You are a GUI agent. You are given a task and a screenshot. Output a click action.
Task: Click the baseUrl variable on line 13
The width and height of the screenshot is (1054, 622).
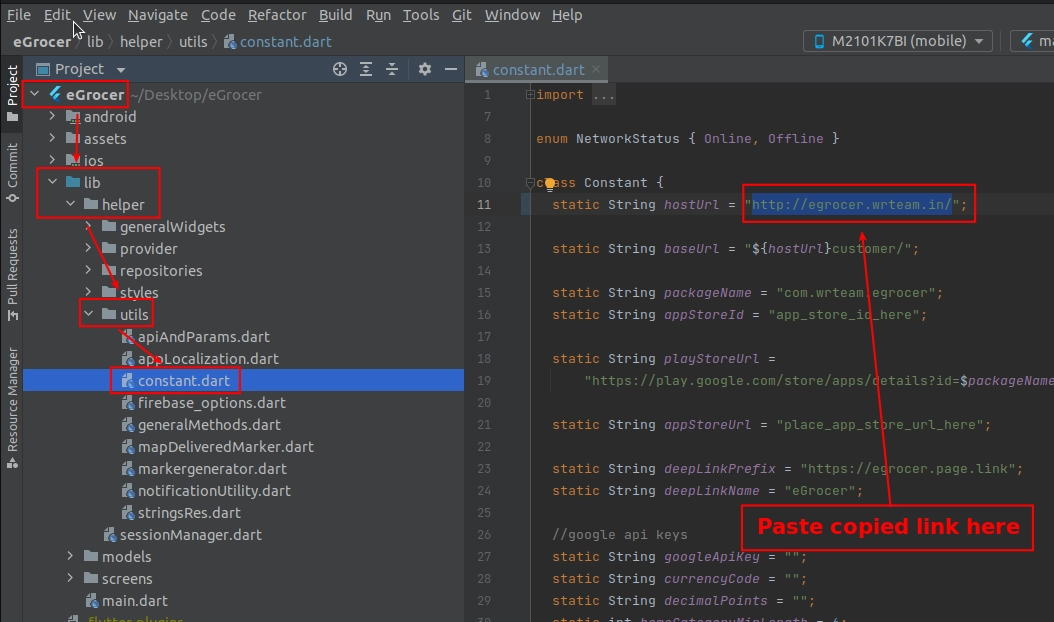(x=692, y=248)
